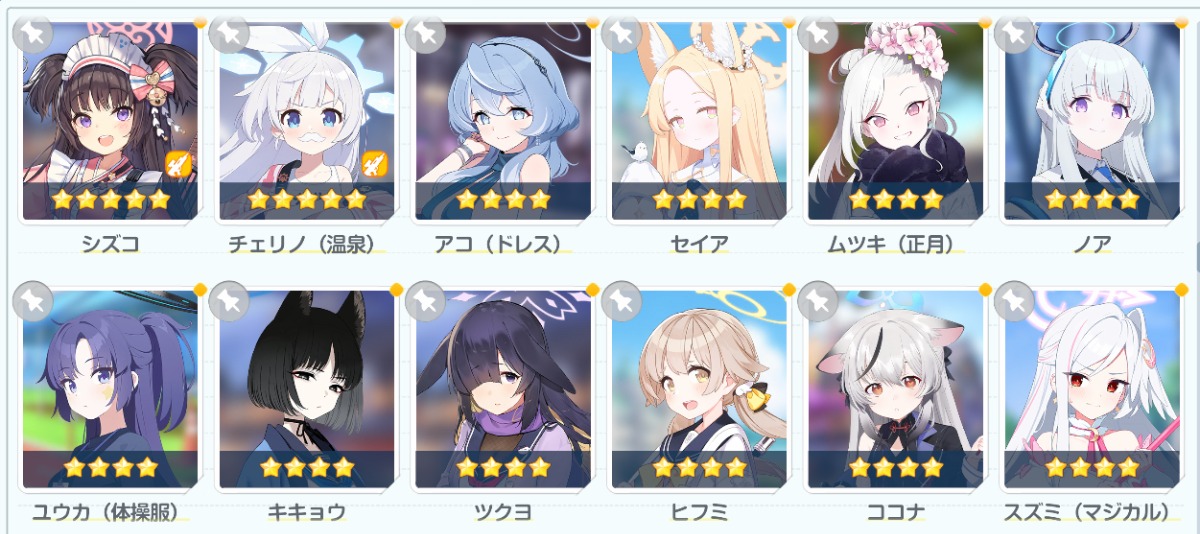Toggle the pin on アコ(ドレス) card
This screenshot has height=534, width=1200.
pyautogui.click(x=425, y=32)
